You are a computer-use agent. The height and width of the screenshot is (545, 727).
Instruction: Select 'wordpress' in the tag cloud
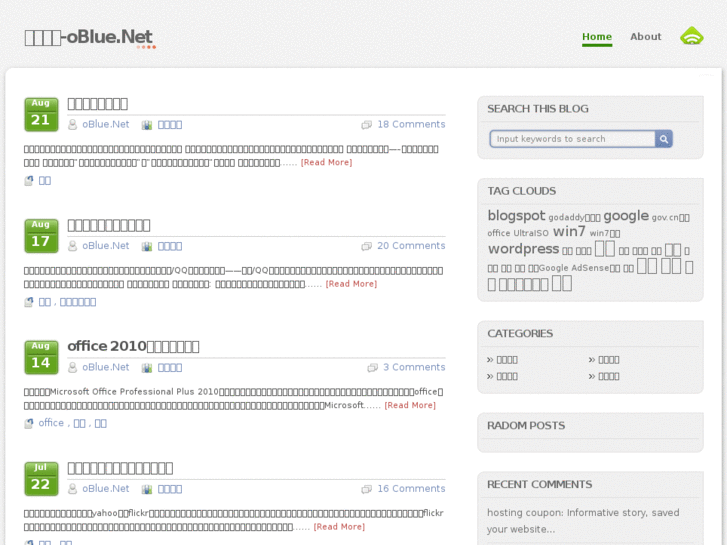(523, 249)
